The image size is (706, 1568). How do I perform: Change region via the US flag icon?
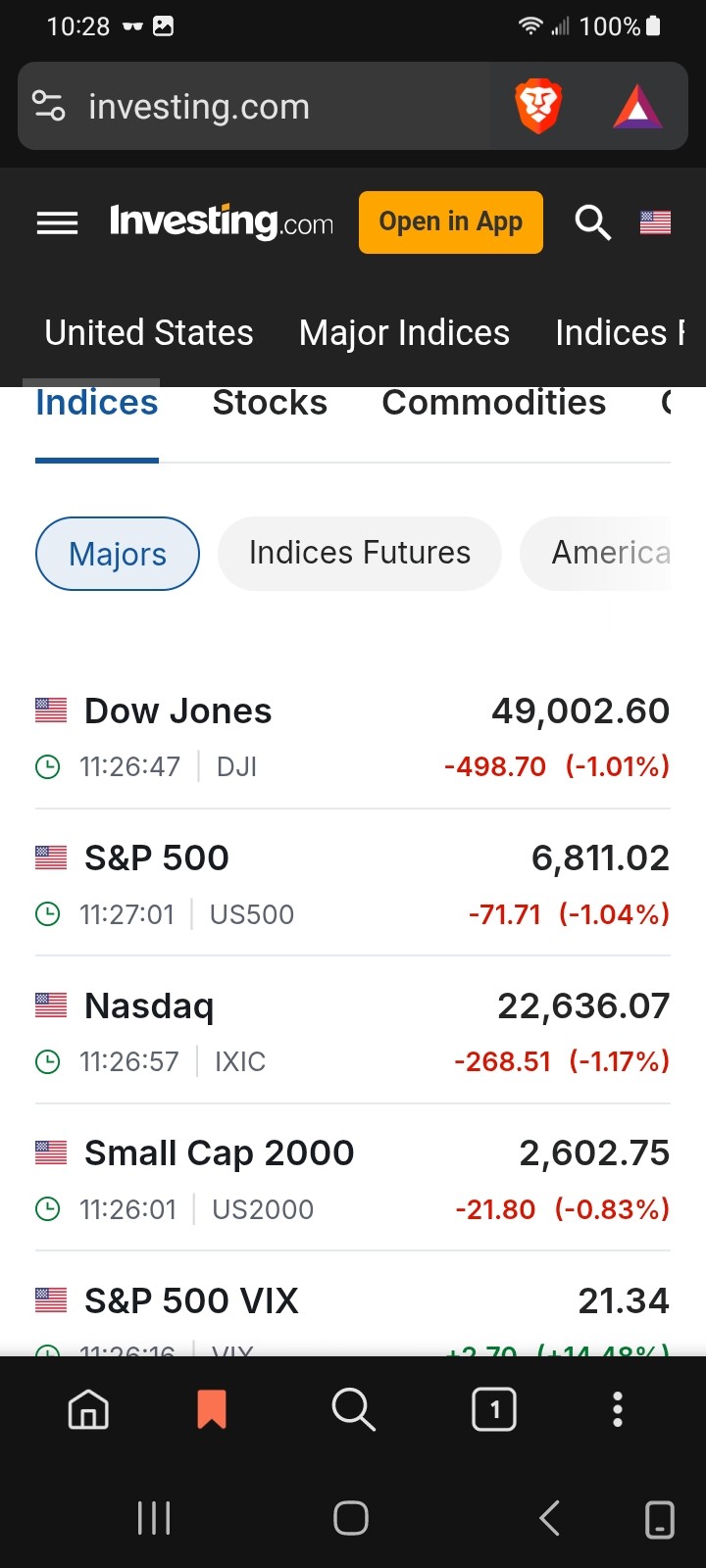[655, 223]
